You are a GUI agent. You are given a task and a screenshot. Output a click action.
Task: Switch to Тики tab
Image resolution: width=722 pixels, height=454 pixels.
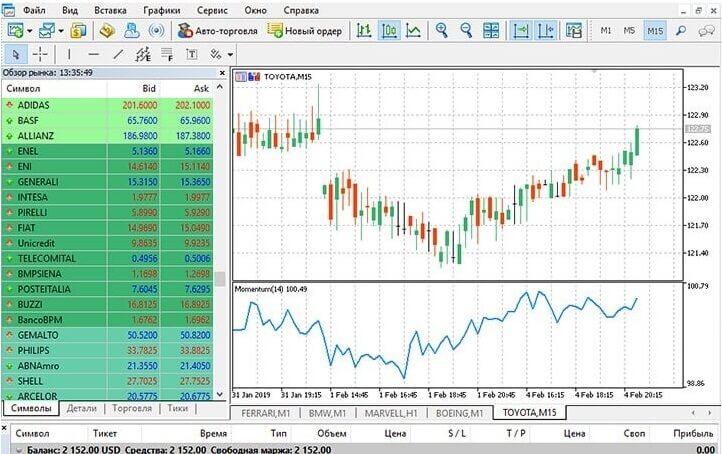pyautogui.click(x=177, y=408)
